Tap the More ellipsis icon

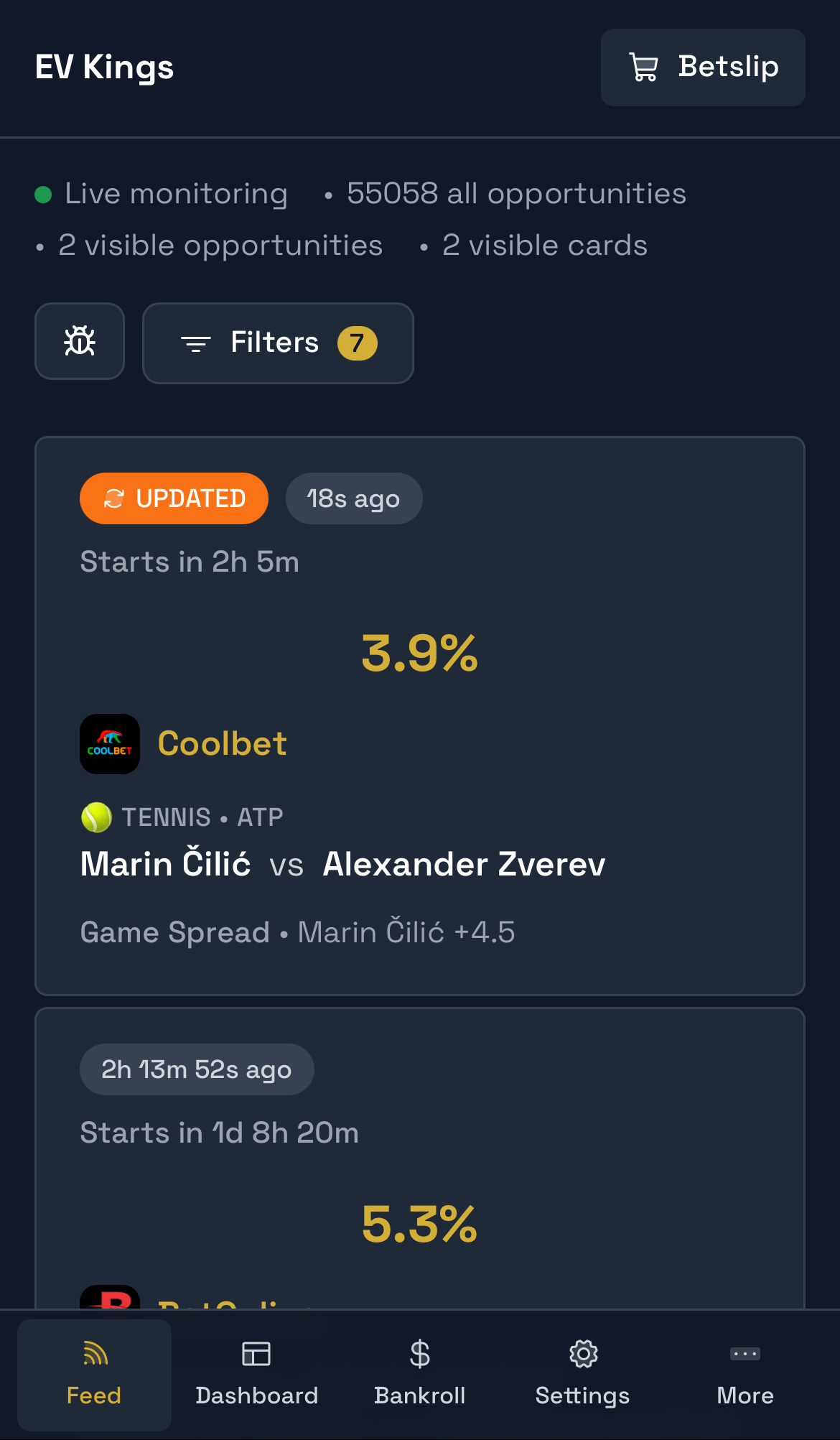[x=745, y=1355]
